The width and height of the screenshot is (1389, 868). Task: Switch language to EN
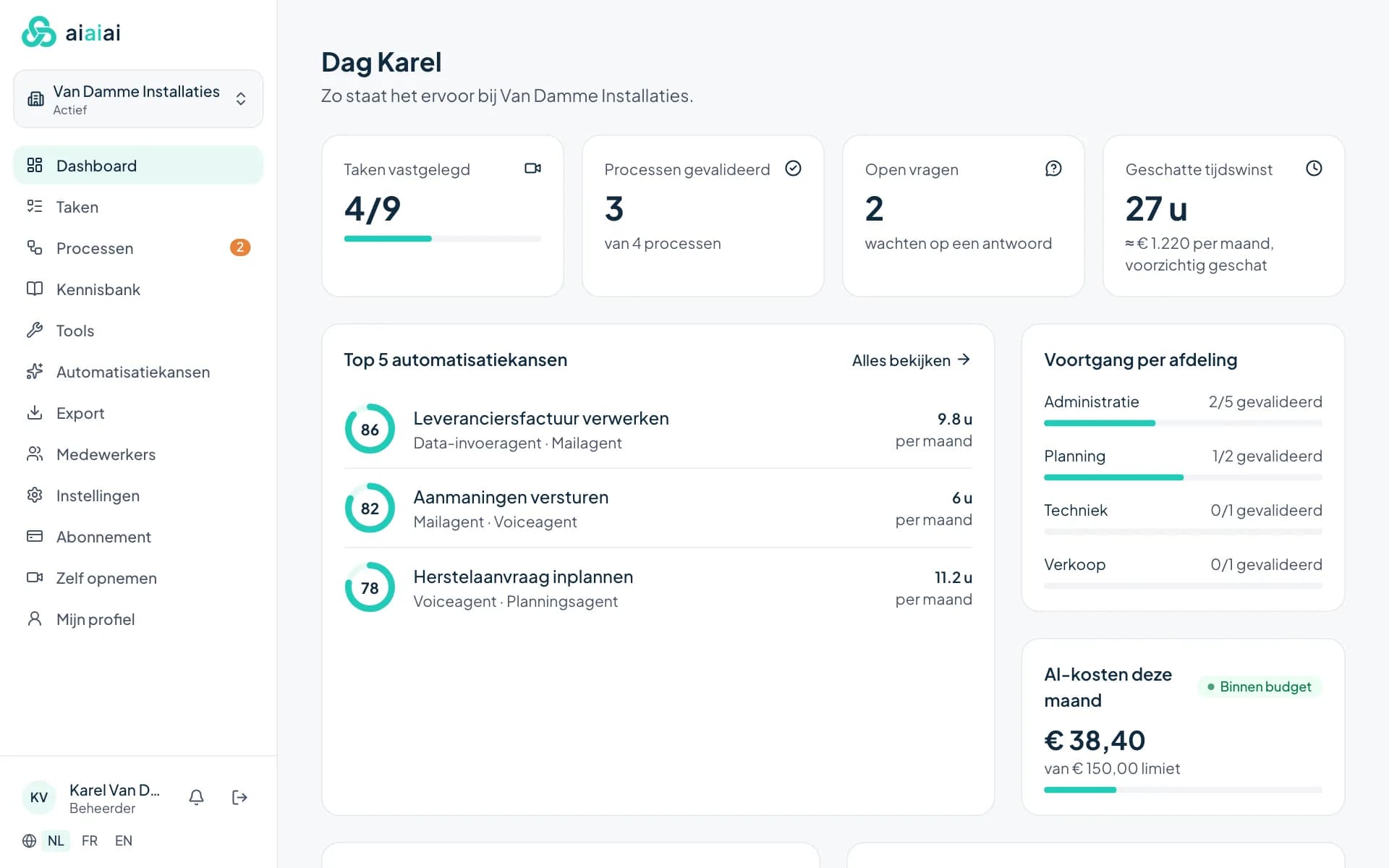pos(124,841)
